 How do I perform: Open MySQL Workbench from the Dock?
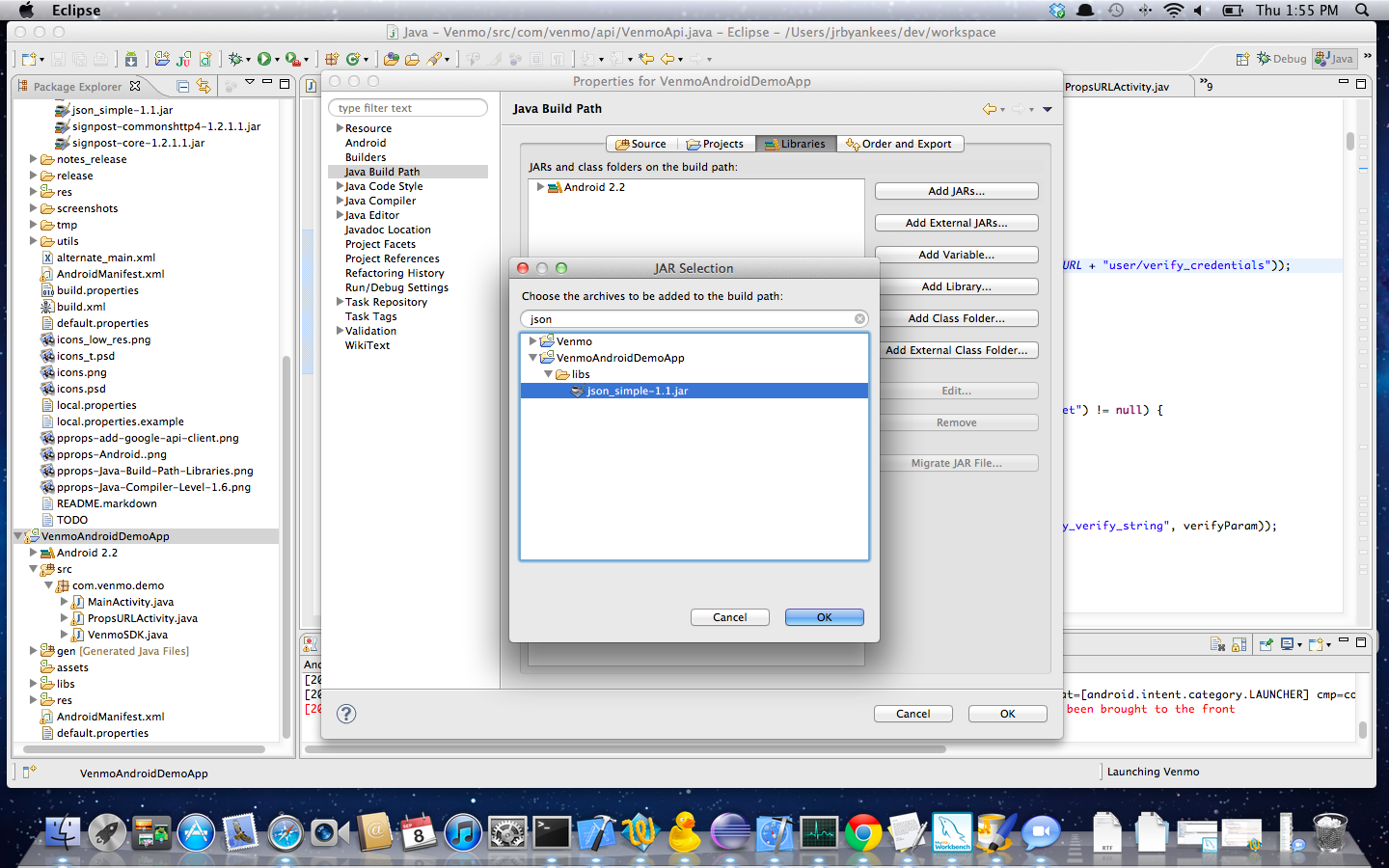click(x=952, y=831)
